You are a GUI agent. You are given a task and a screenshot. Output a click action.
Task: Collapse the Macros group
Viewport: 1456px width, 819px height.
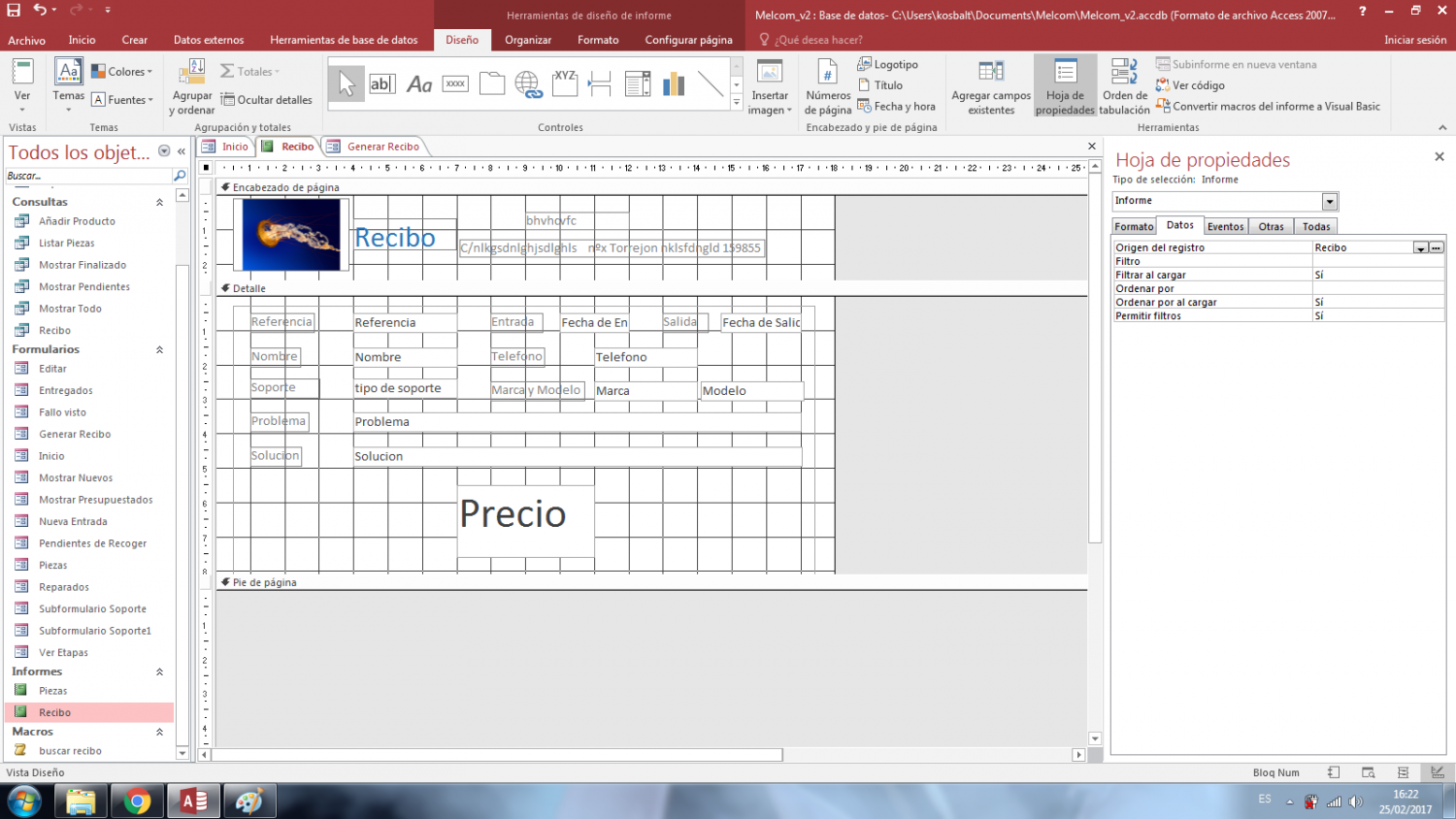point(159,732)
